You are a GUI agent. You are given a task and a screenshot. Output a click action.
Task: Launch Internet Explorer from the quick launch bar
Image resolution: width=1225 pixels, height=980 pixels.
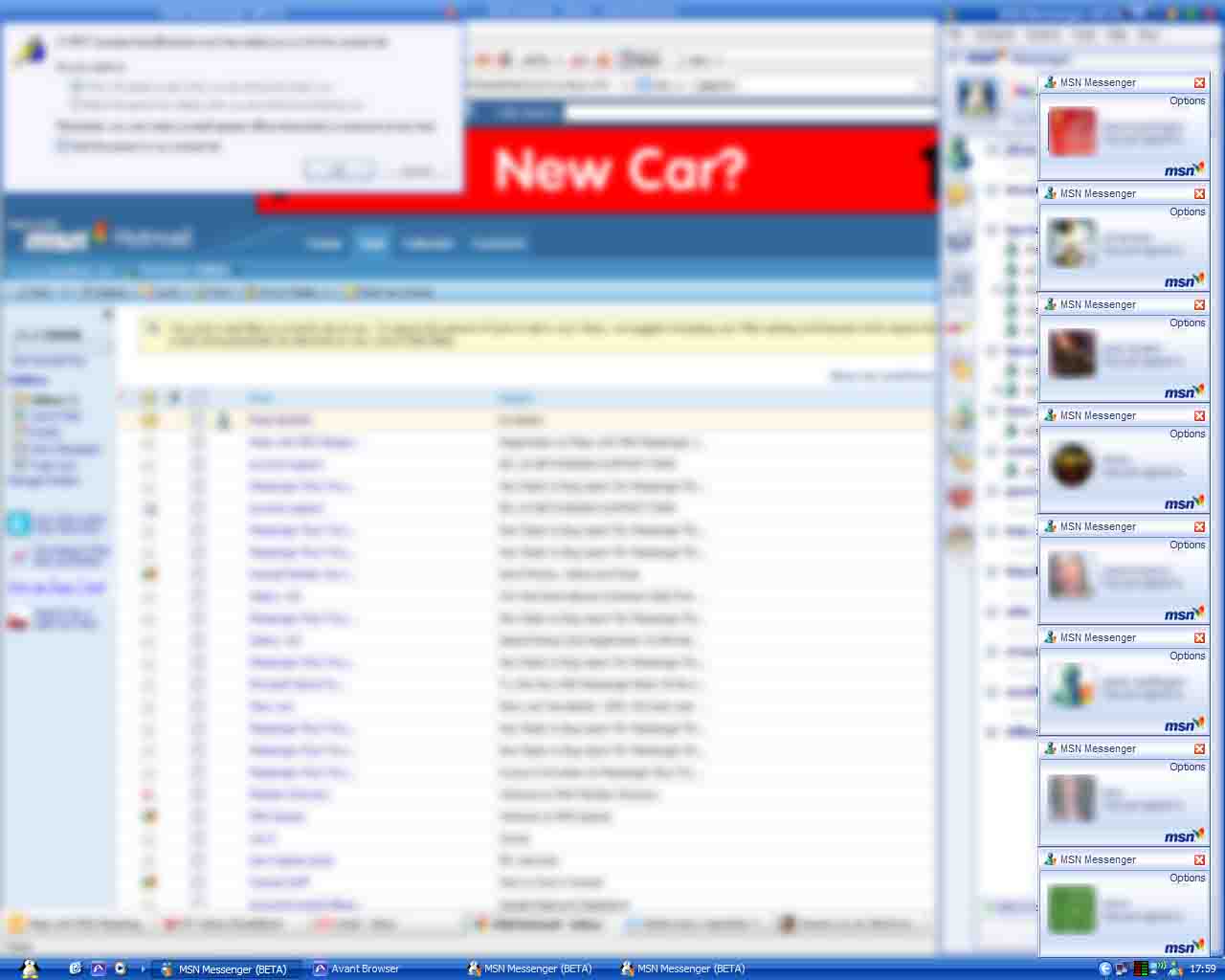[76, 969]
